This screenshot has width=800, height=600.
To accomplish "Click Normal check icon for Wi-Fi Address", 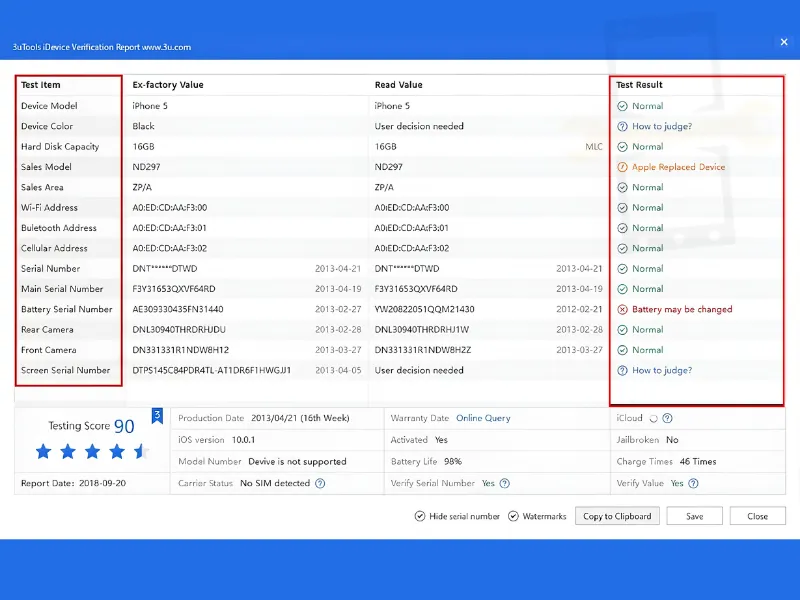I will tap(622, 208).
